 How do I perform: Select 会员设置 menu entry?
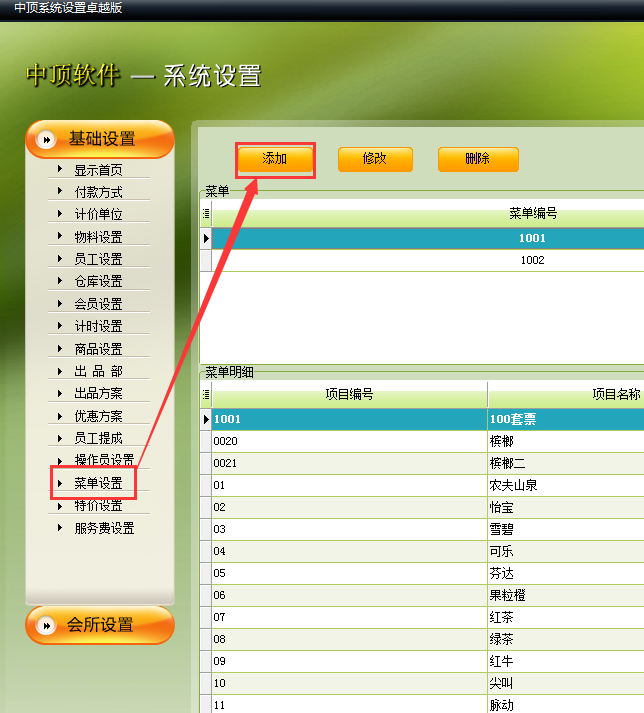98,304
